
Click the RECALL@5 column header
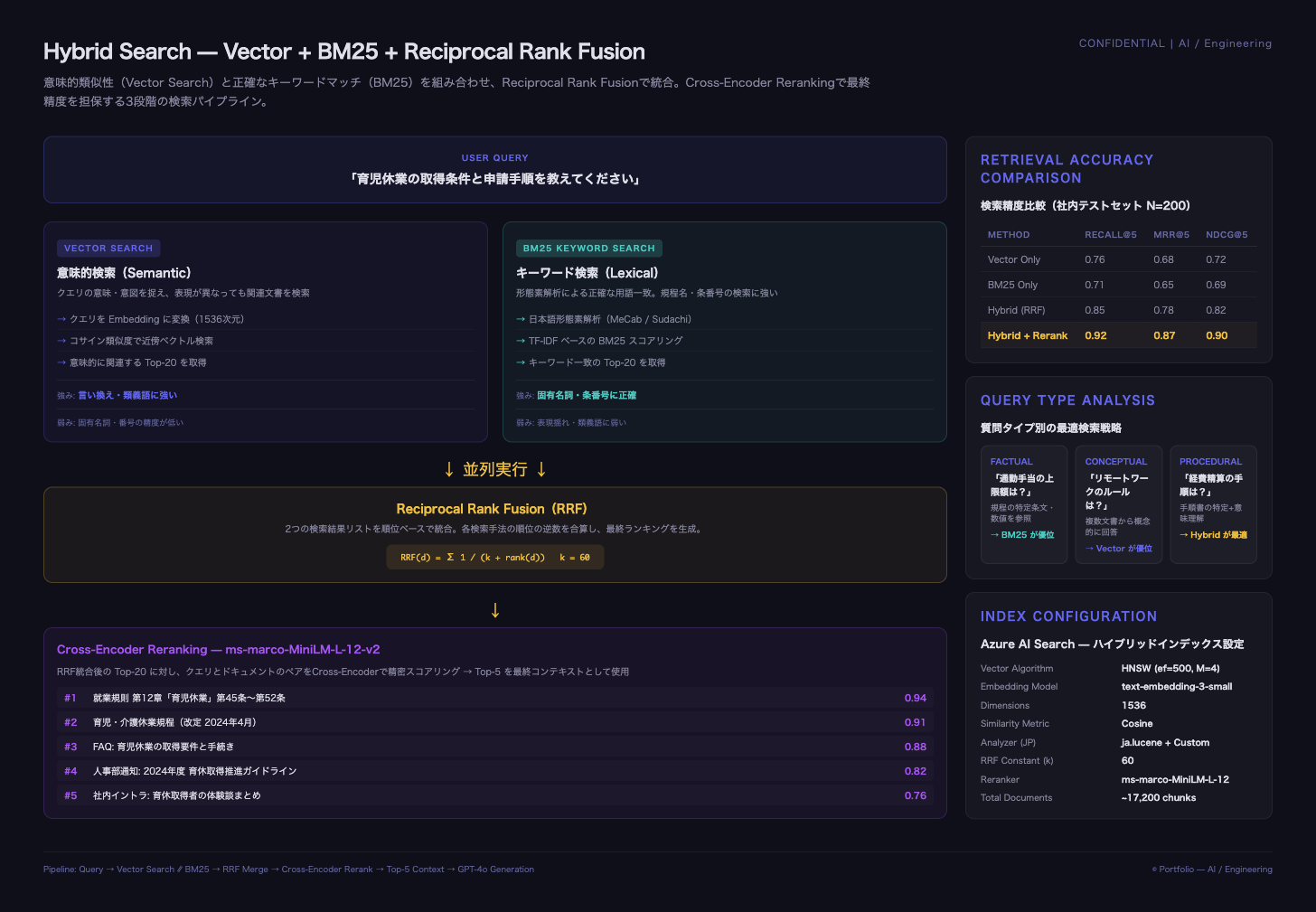tap(1110, 235)
